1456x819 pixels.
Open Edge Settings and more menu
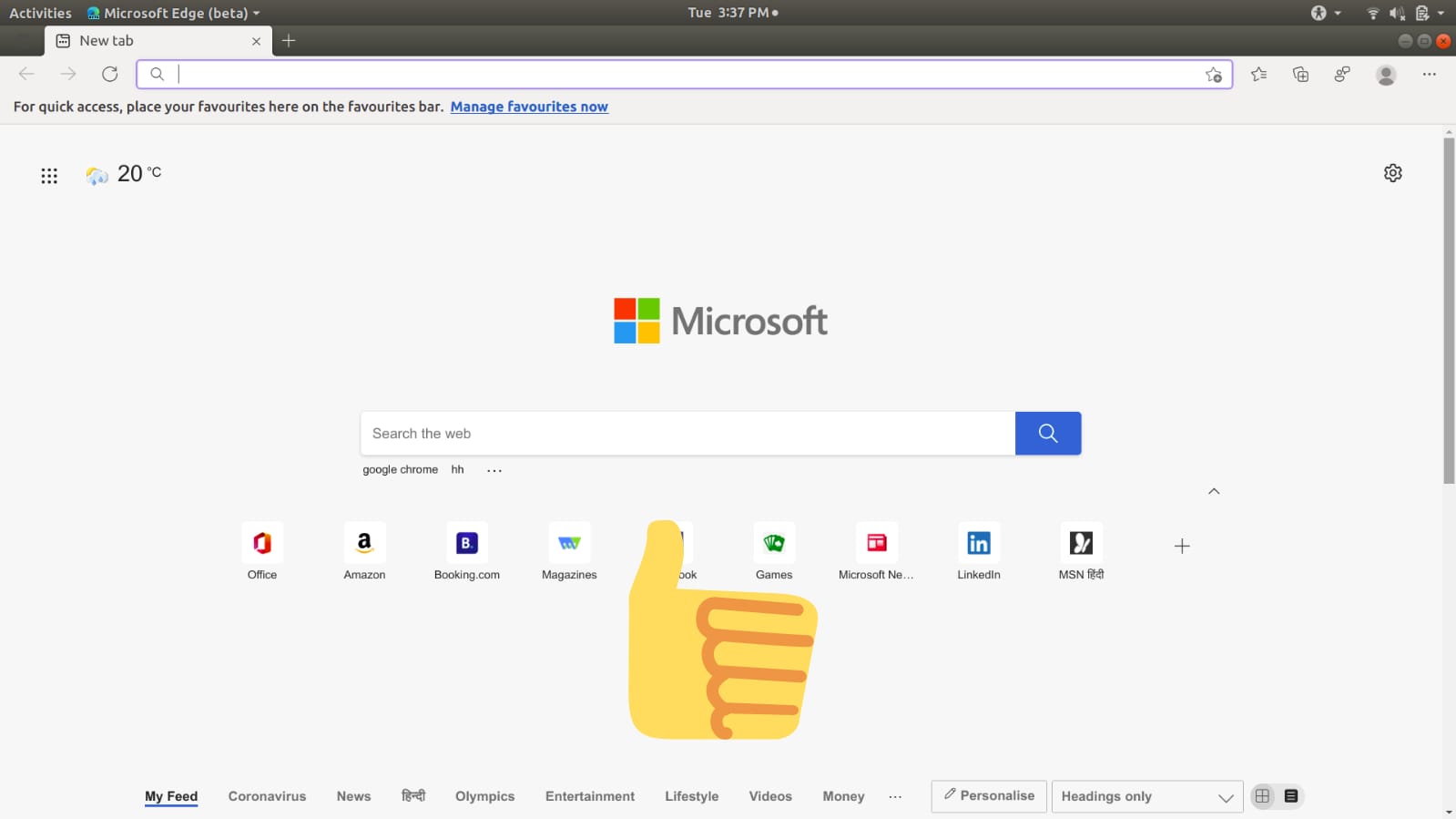[1429, 75]
